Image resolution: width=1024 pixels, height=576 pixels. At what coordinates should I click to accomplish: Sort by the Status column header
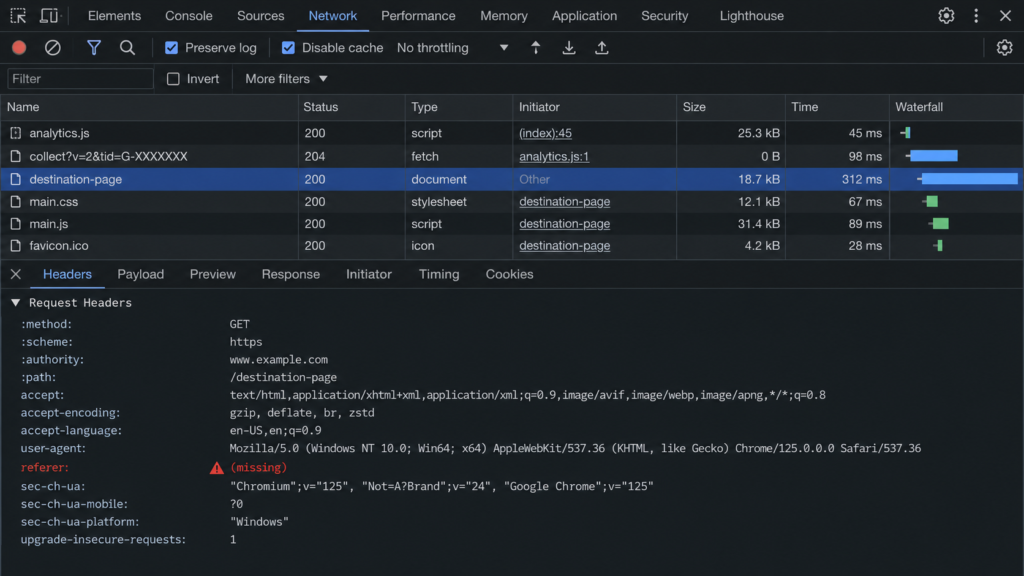tap(351, 107)
